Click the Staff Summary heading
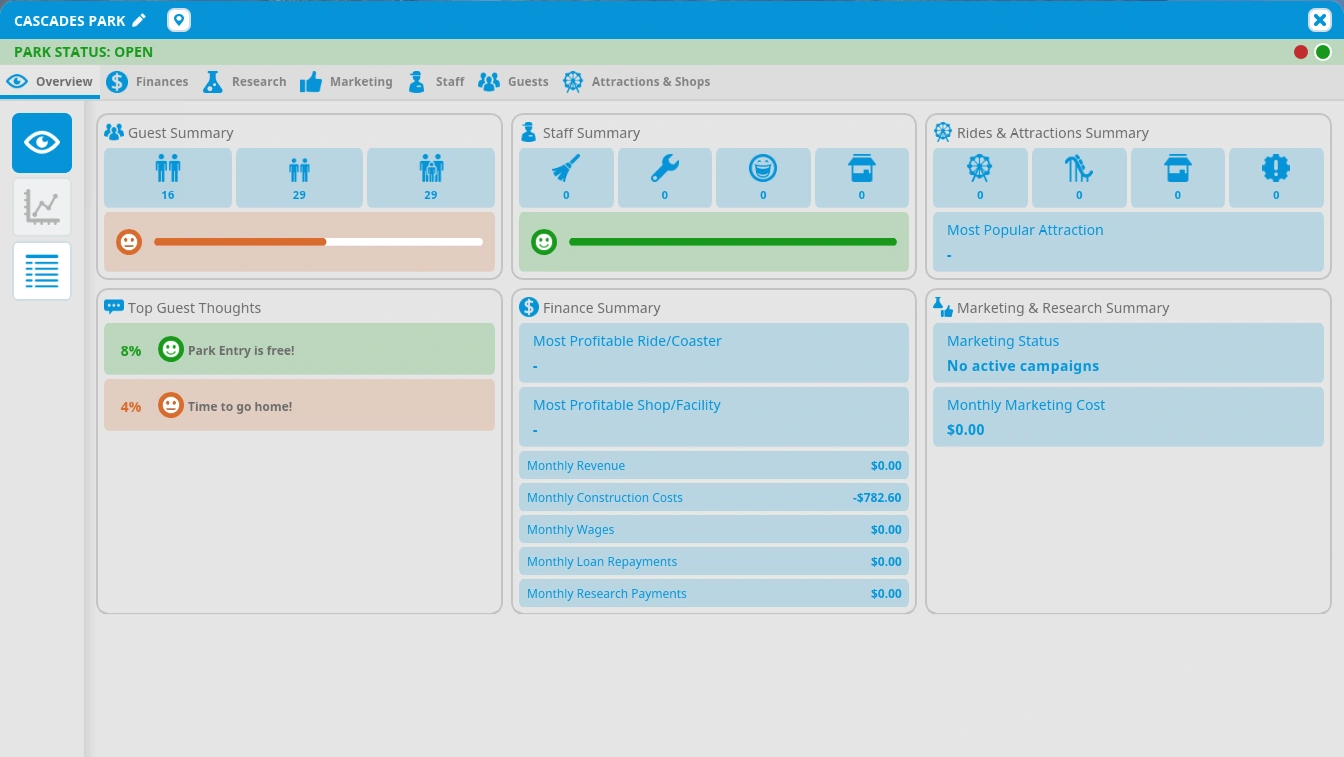 (591, 133)
